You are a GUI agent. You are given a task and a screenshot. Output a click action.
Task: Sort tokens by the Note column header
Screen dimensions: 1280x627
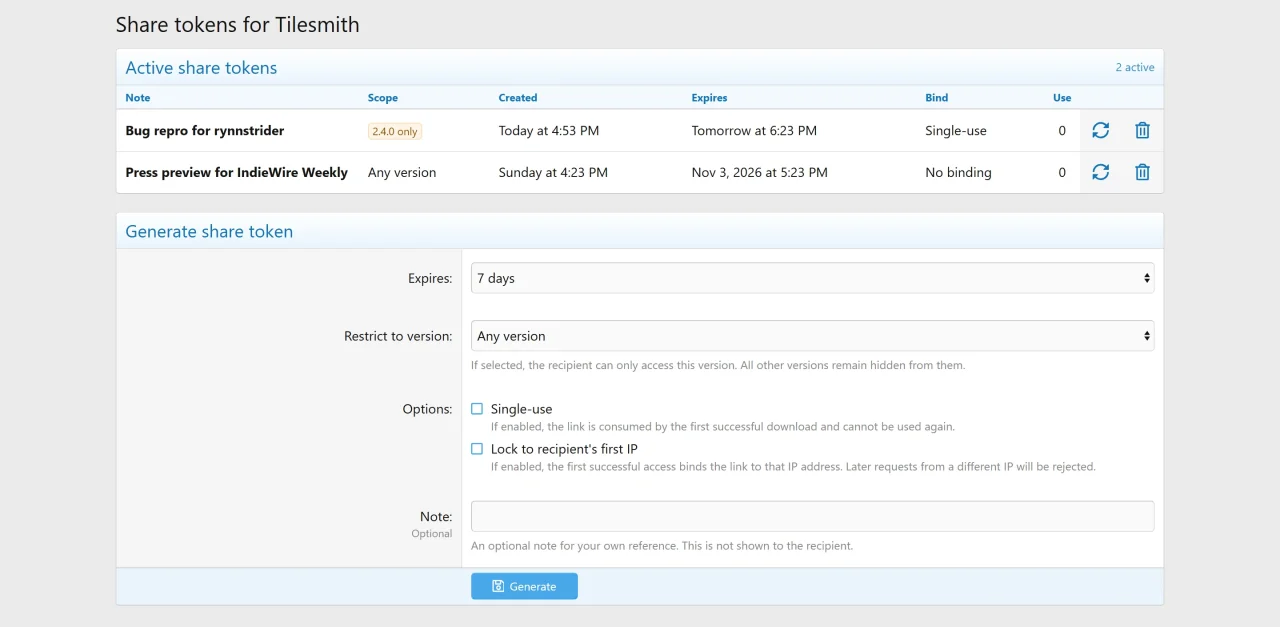click(138, 98)
